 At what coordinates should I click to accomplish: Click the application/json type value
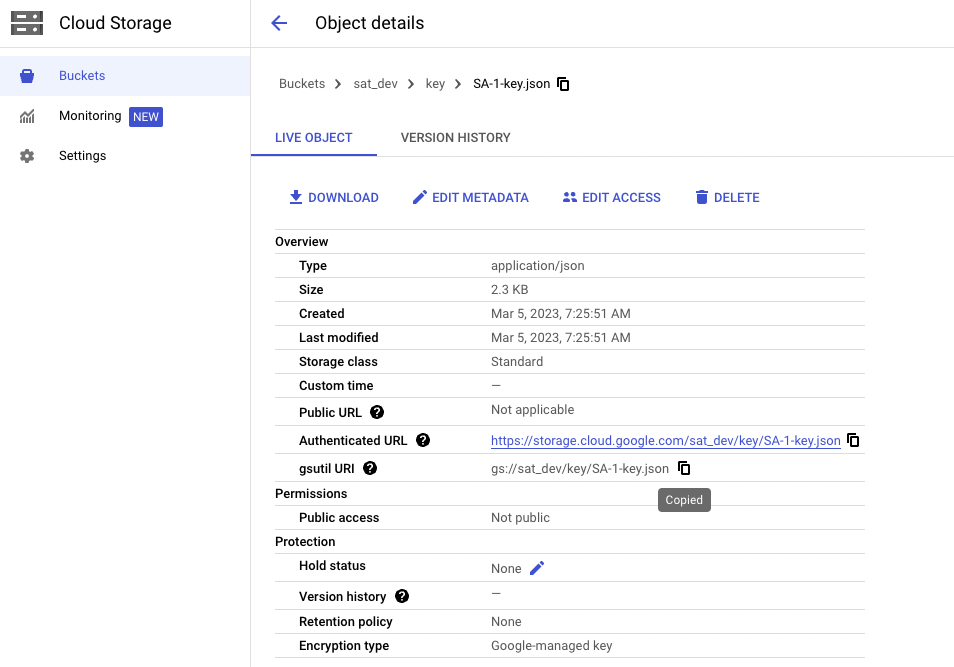coord(538,266)
